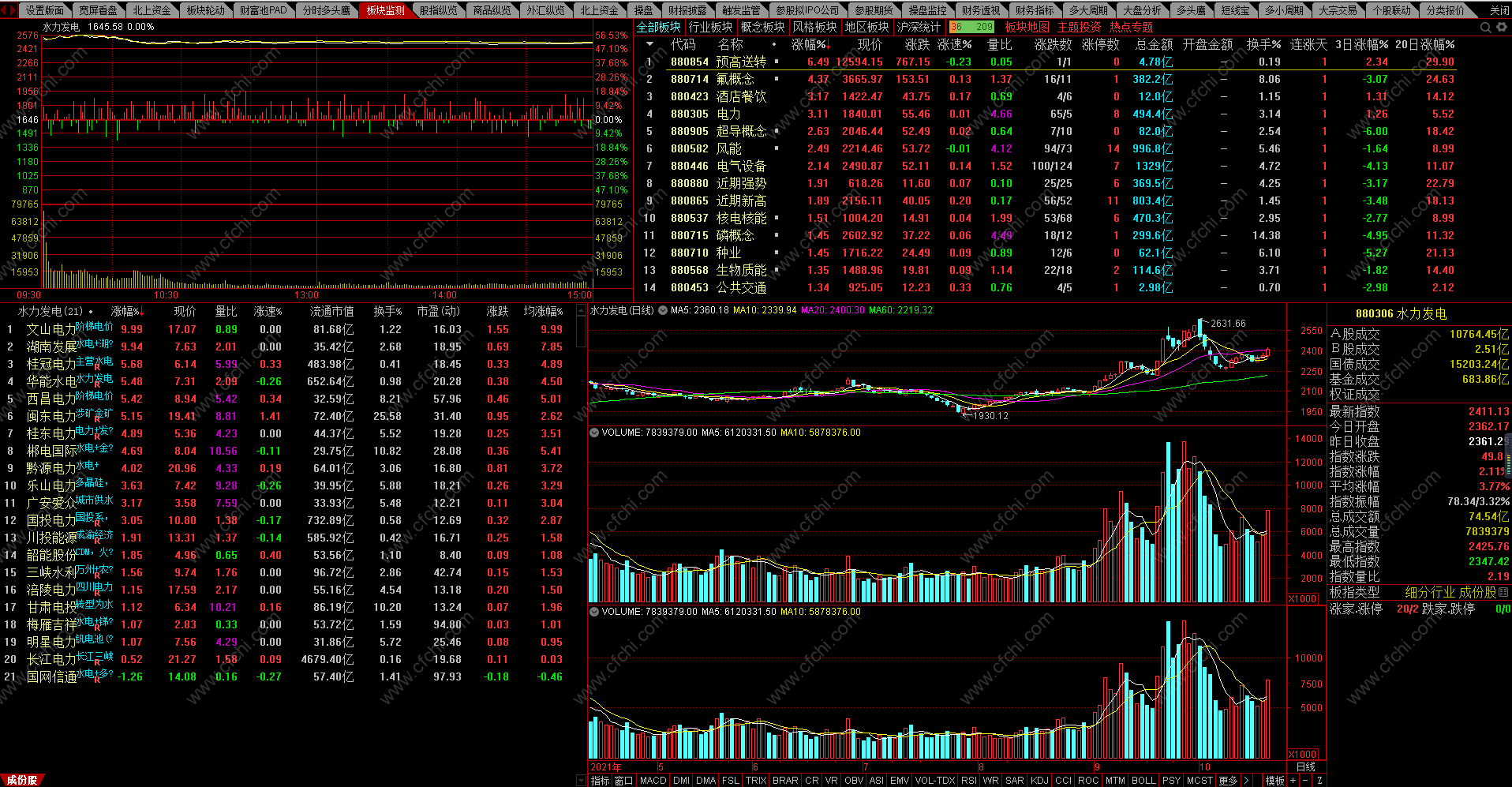
Task: Select the RSI indicator
Action: coord(969,781)
